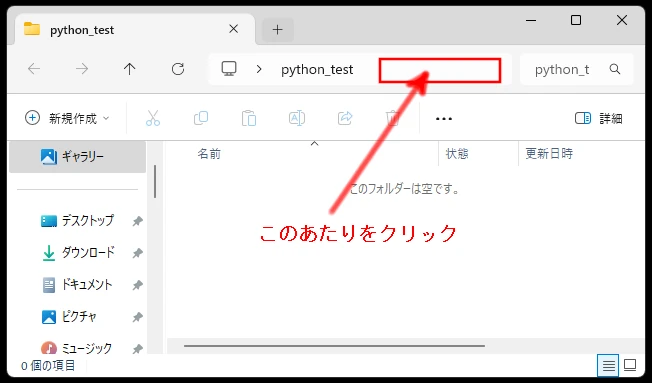Viewport: 652px width, 383px height.
Task: Click the Copy icon in toolbar
Action: (201, 119)
